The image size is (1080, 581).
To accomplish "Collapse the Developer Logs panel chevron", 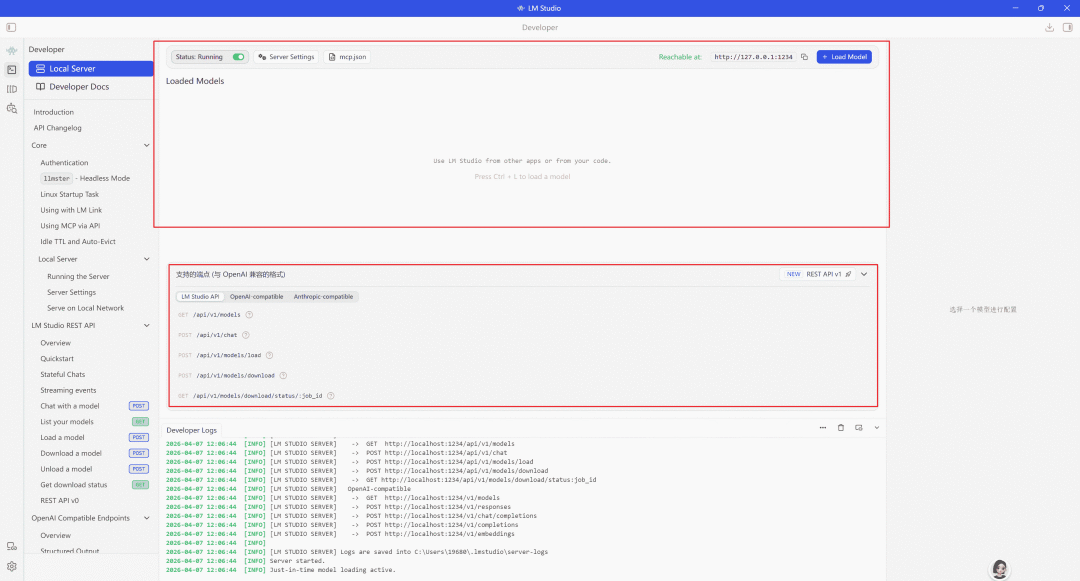I will coord(877,427).
